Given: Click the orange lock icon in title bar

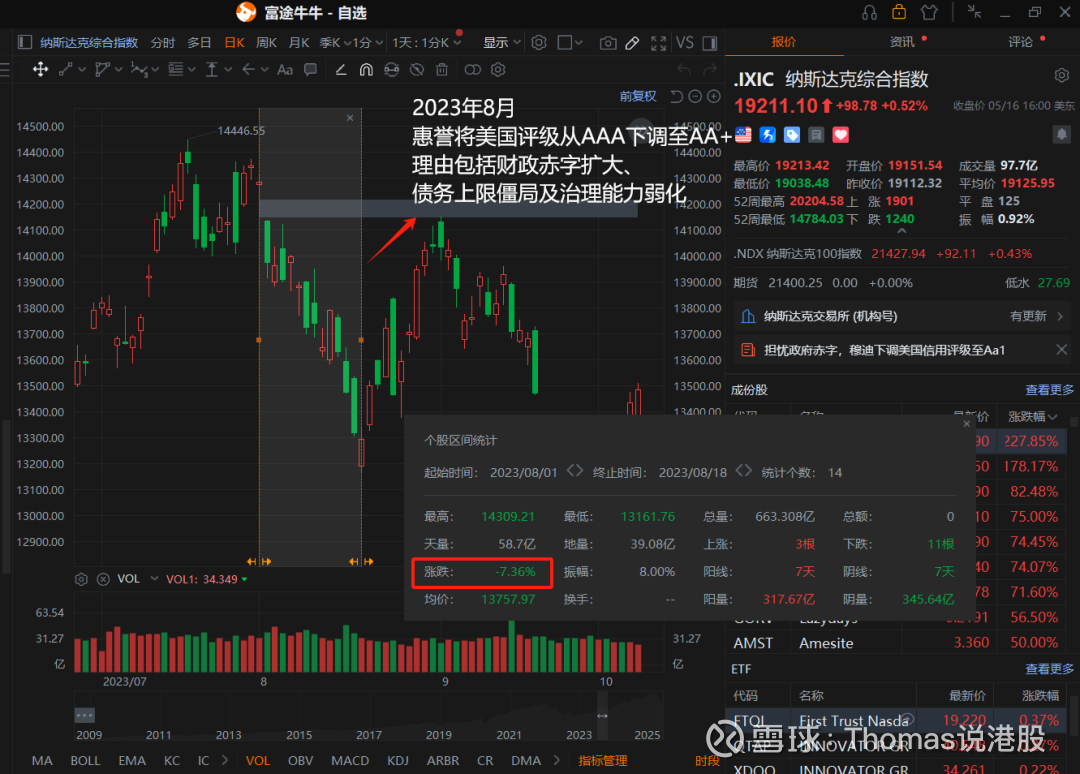Looking at the screenshot, I should coord(899,12).
